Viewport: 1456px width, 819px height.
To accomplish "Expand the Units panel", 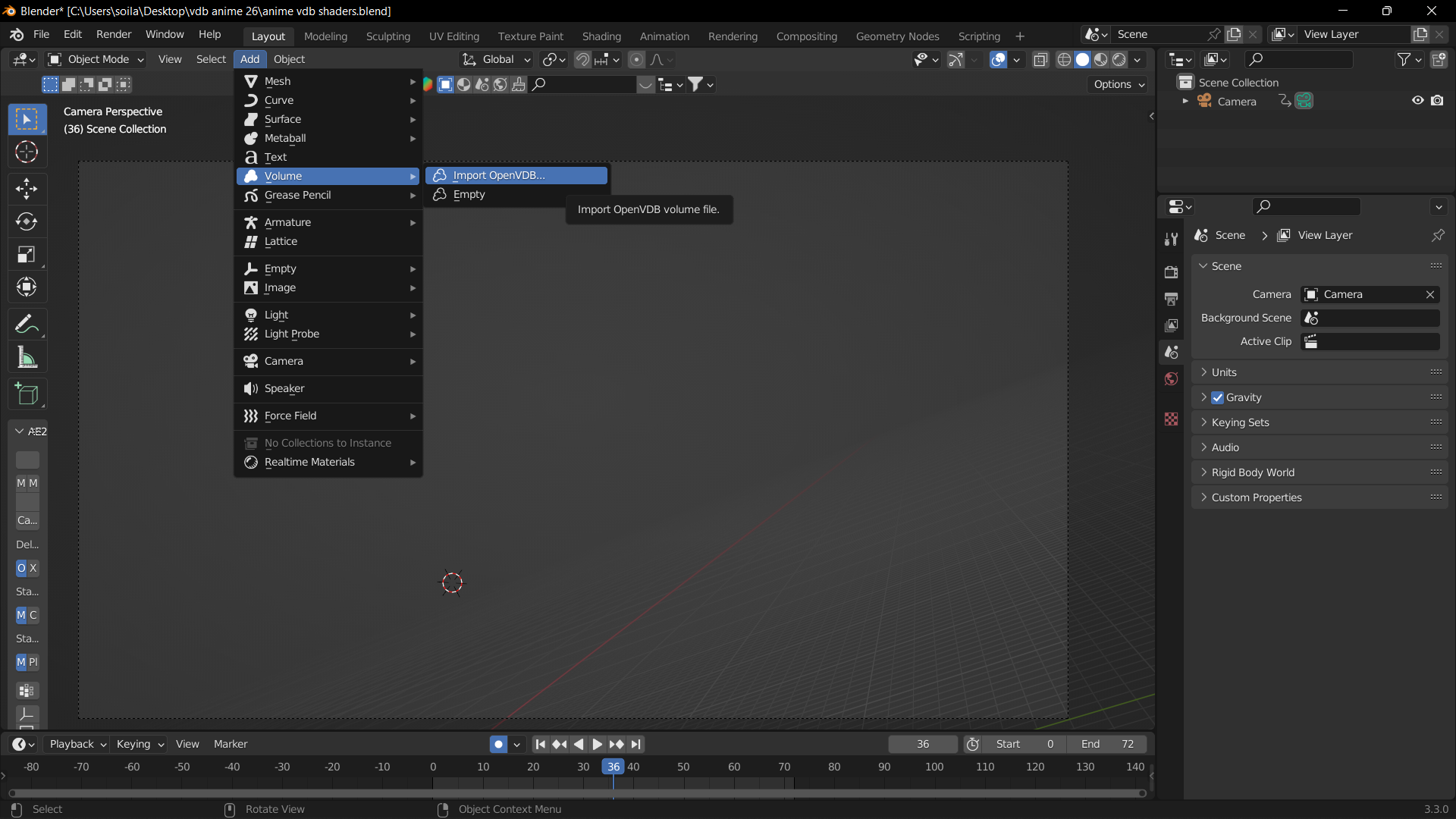I will point(1223,372).
